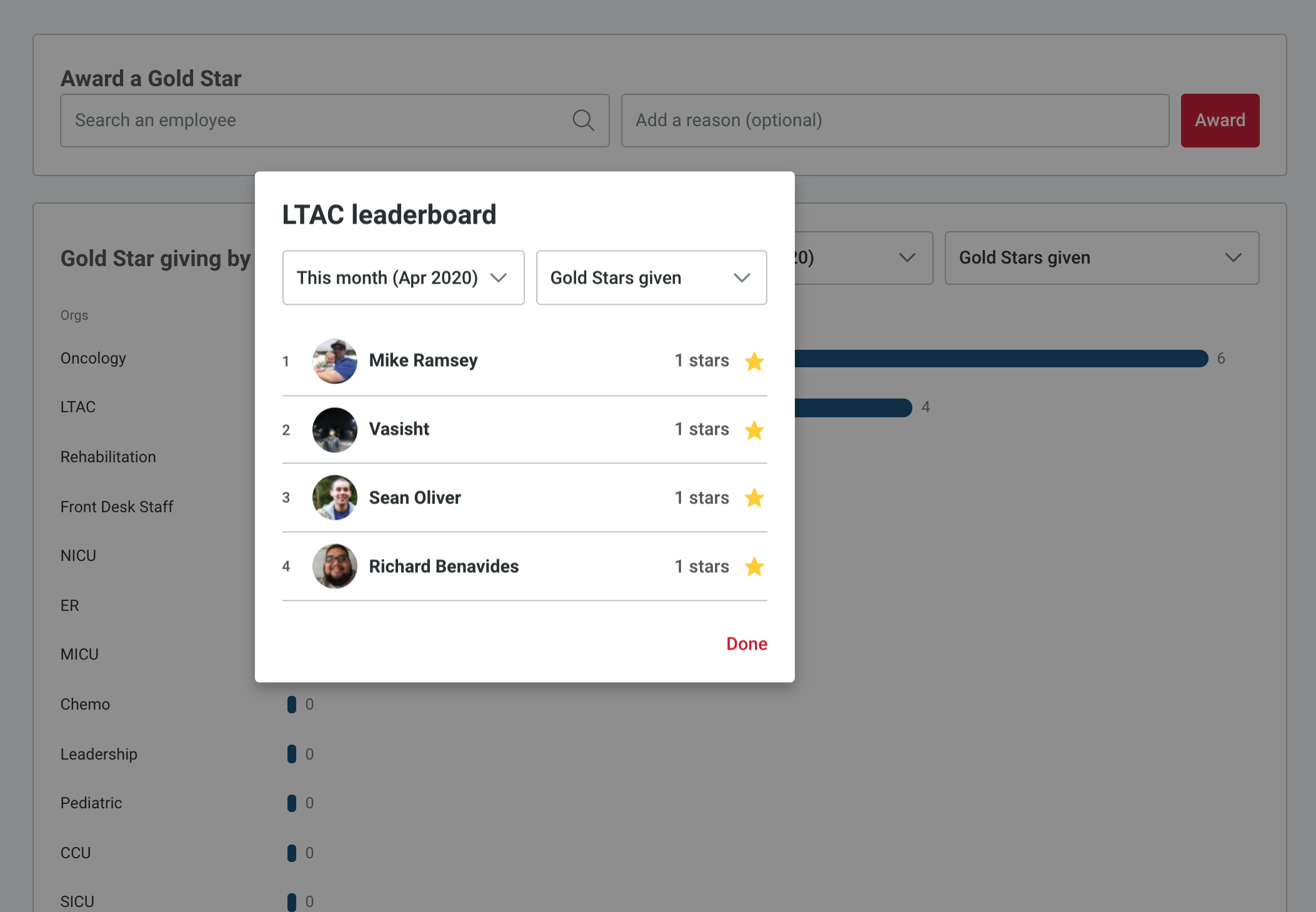Open Vasisht's avatar picture
The width and height of the screenshot is (1316, 912).
pyautogui.click(x=335, y=430)
